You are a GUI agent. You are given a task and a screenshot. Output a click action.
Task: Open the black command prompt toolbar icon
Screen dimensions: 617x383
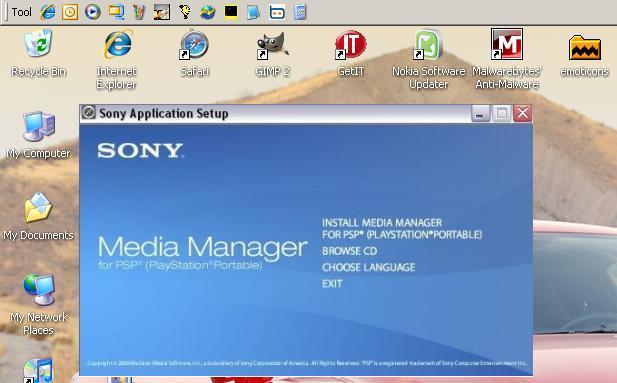pyautogui.click(x=231, y=12)
